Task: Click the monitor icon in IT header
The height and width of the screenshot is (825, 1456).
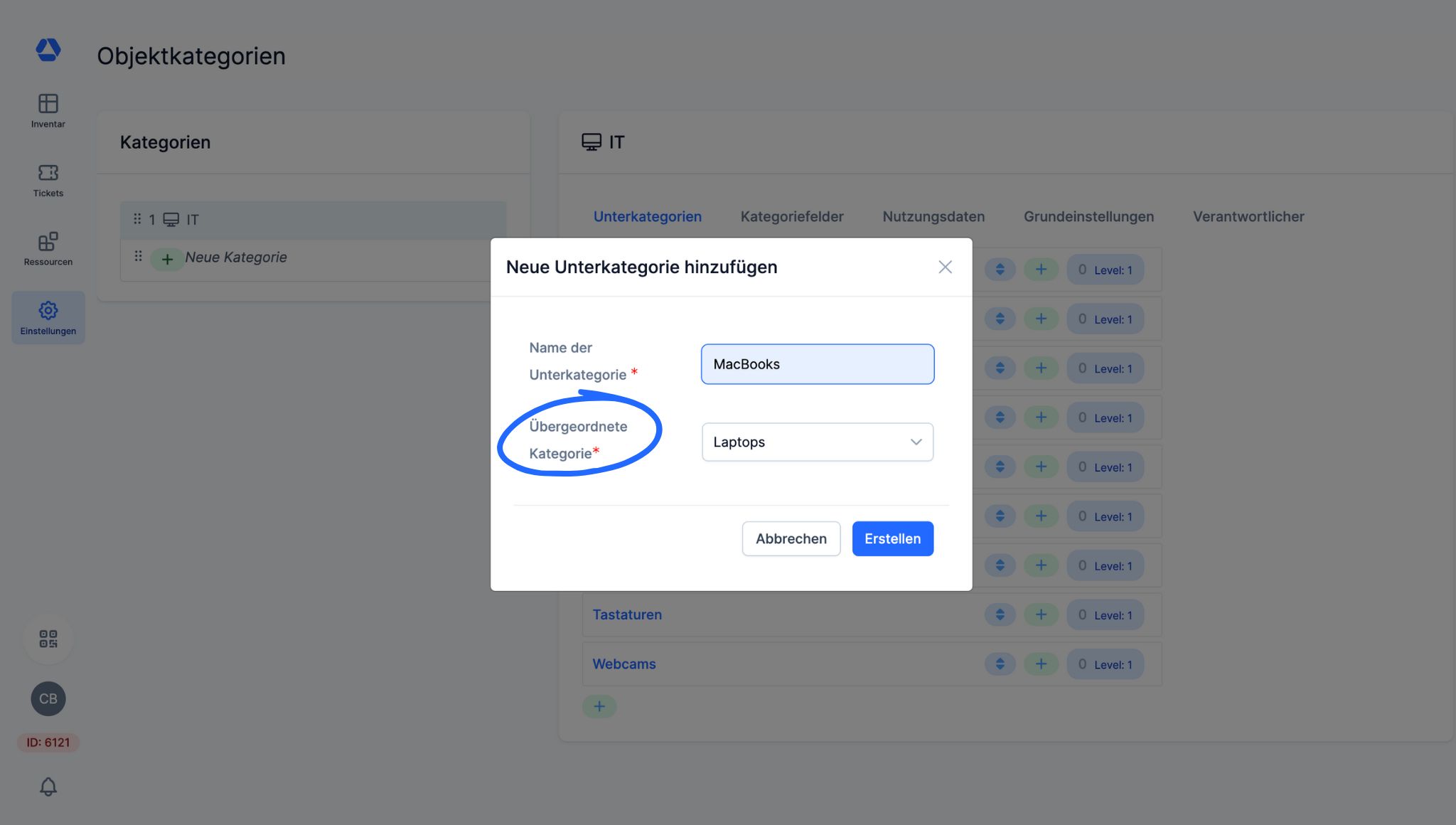Action: click(x=591, y=142)
